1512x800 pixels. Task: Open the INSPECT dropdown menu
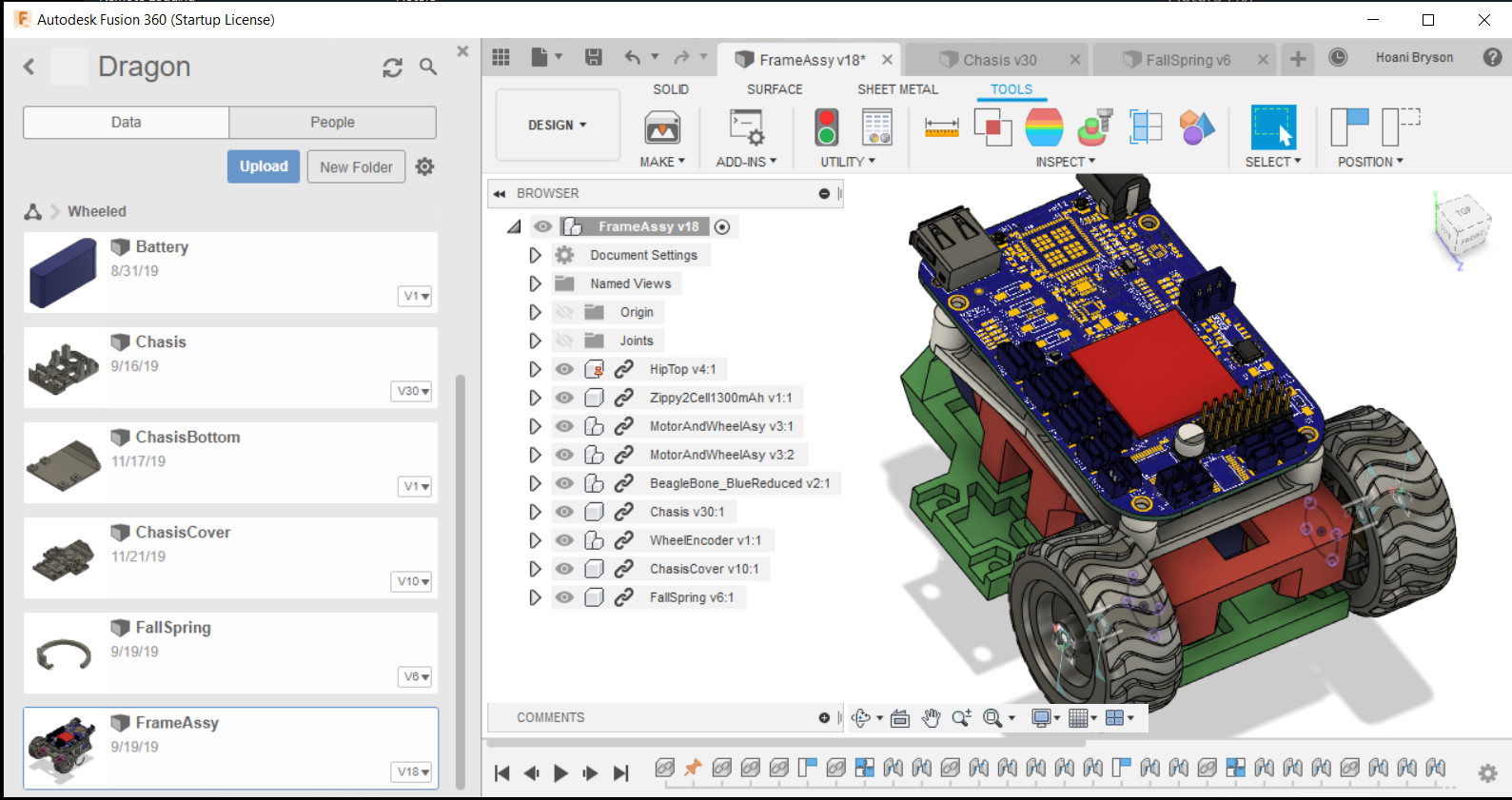tap(1066, 162)
